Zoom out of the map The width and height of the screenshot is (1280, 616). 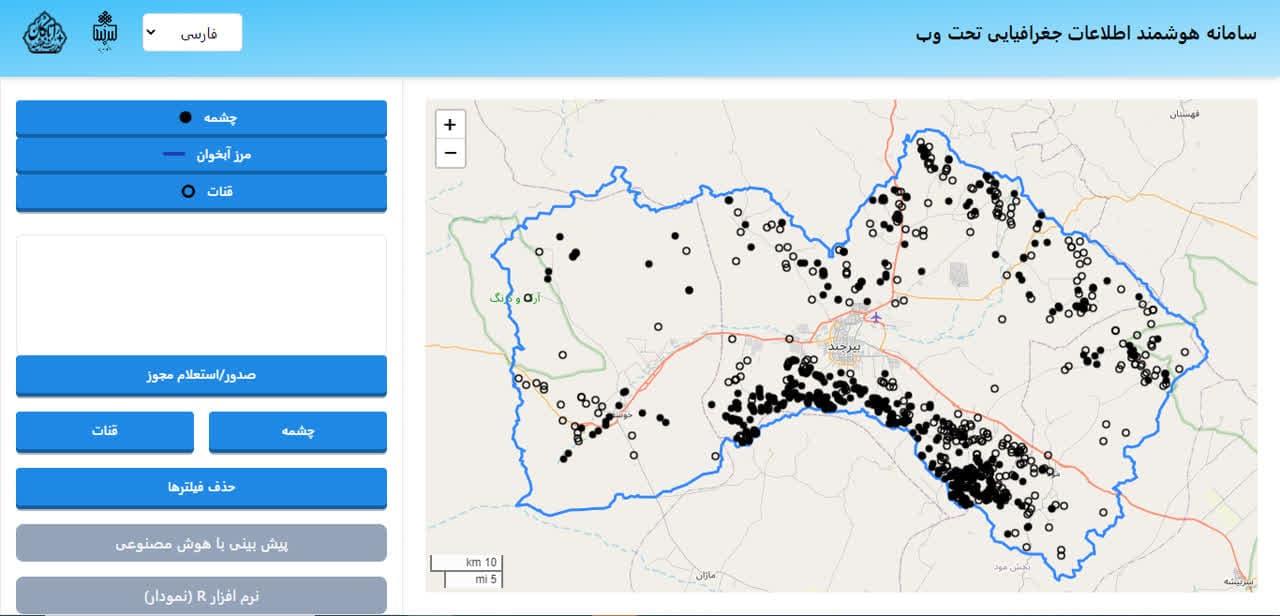450,153
